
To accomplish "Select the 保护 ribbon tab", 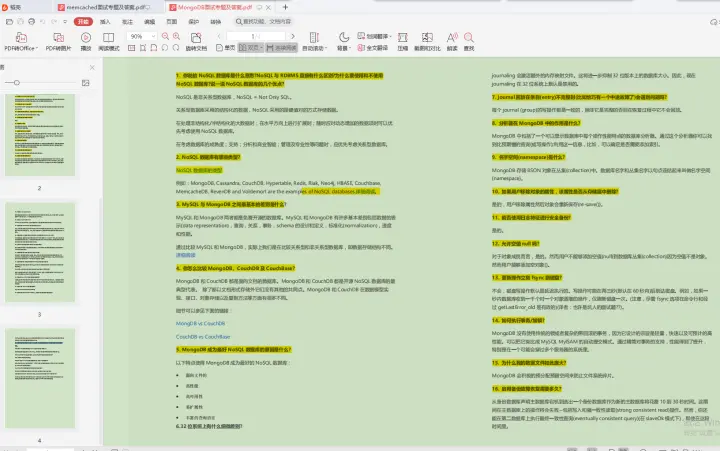I will coord(194,22).
